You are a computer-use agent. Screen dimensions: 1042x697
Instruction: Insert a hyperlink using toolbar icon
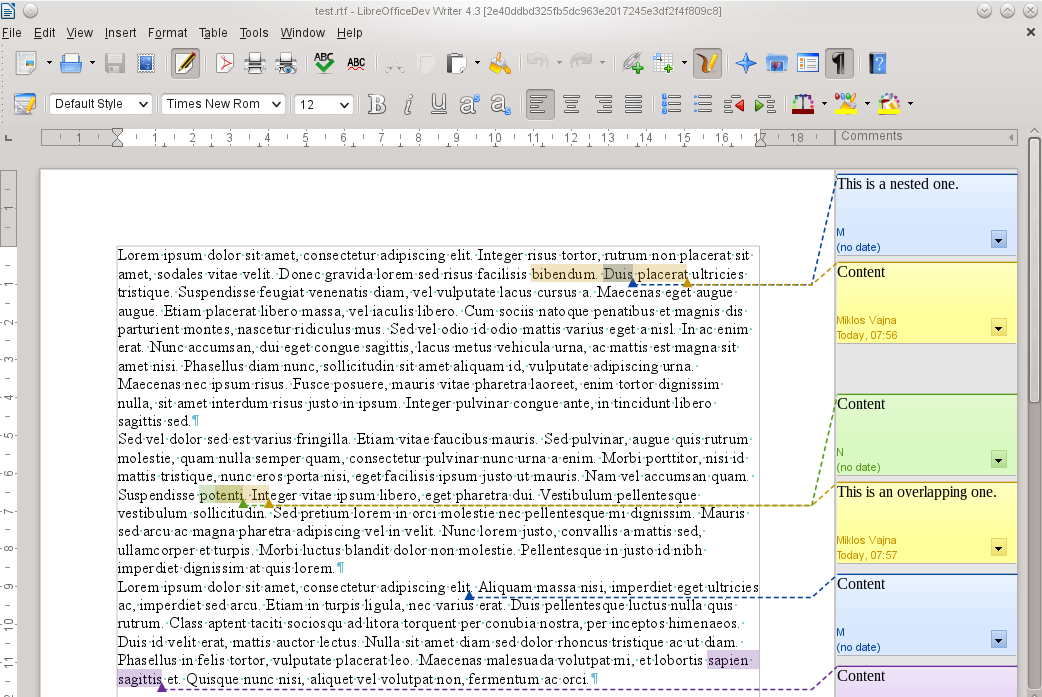(x=631, y=64)
